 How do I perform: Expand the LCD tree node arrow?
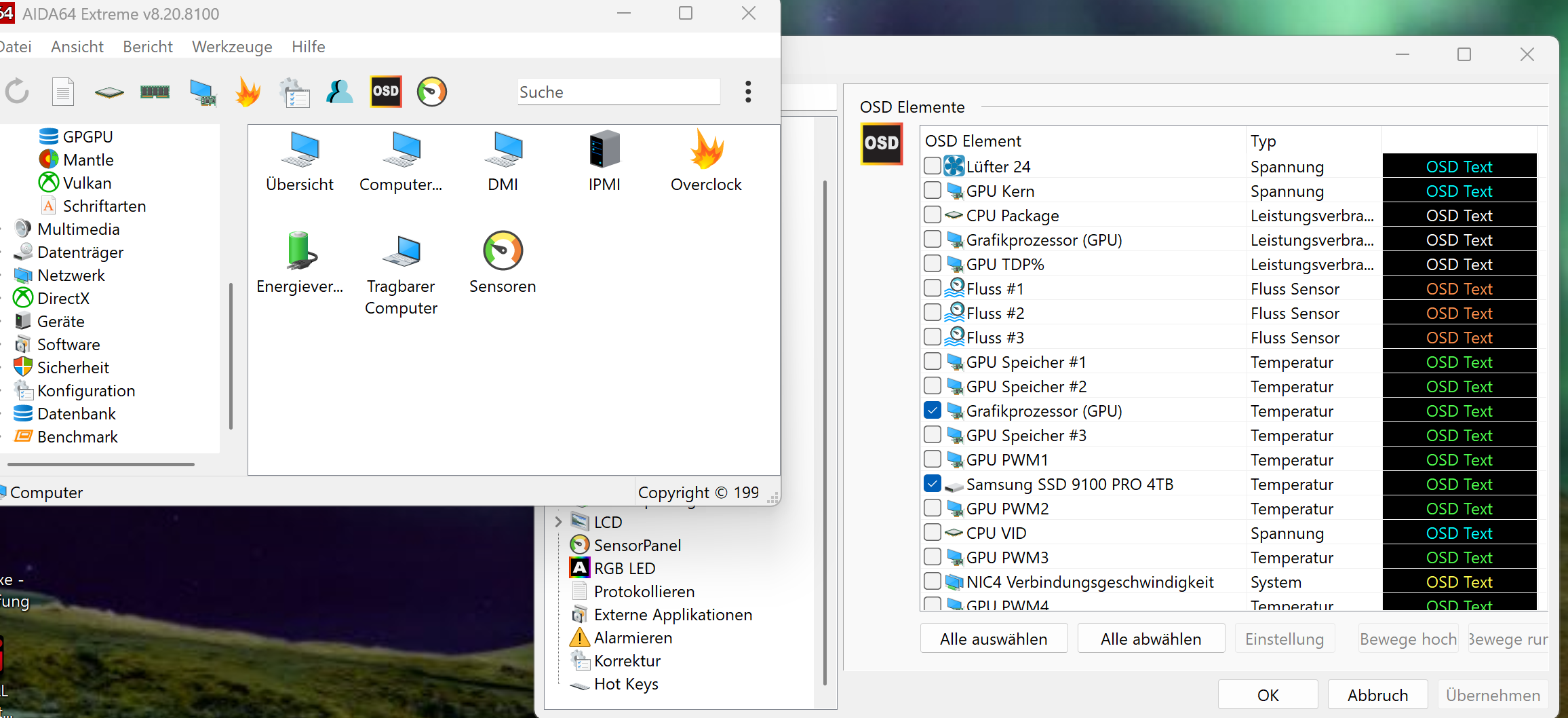[558, 522]
